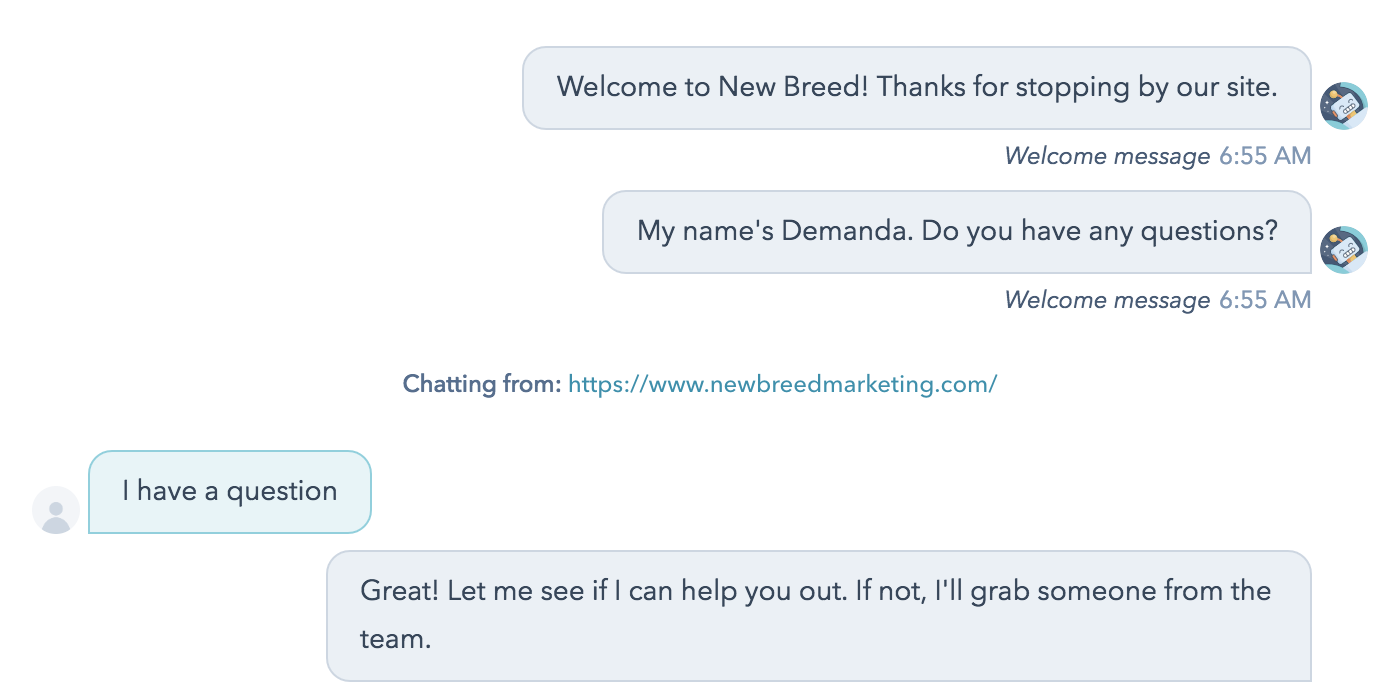This screenshot has width=1400, height=694.
Task: Click the 'Chatting from:' label
Action: (482, 384)
